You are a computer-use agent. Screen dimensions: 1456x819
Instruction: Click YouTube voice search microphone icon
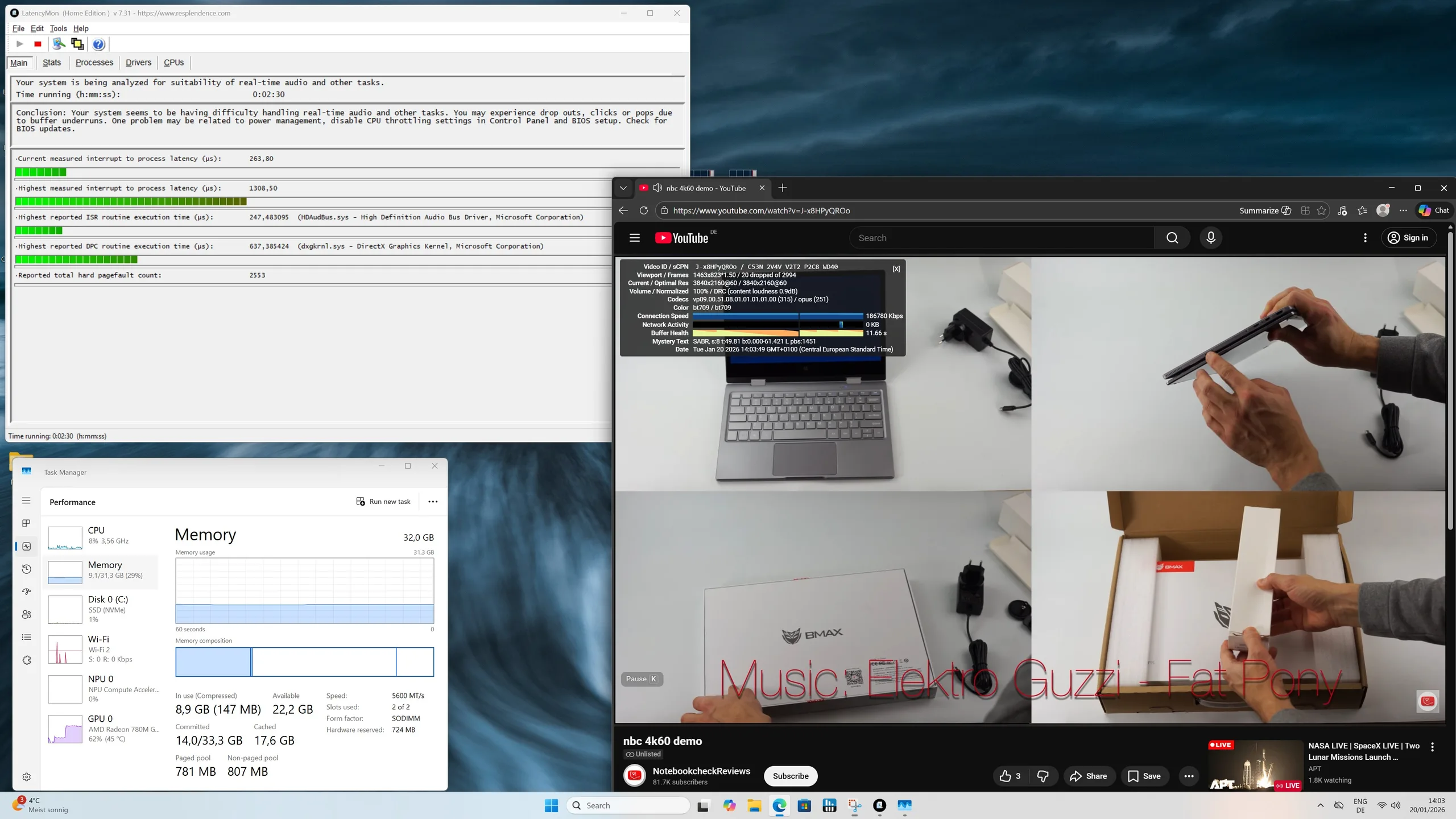(x=1211, y=238)
